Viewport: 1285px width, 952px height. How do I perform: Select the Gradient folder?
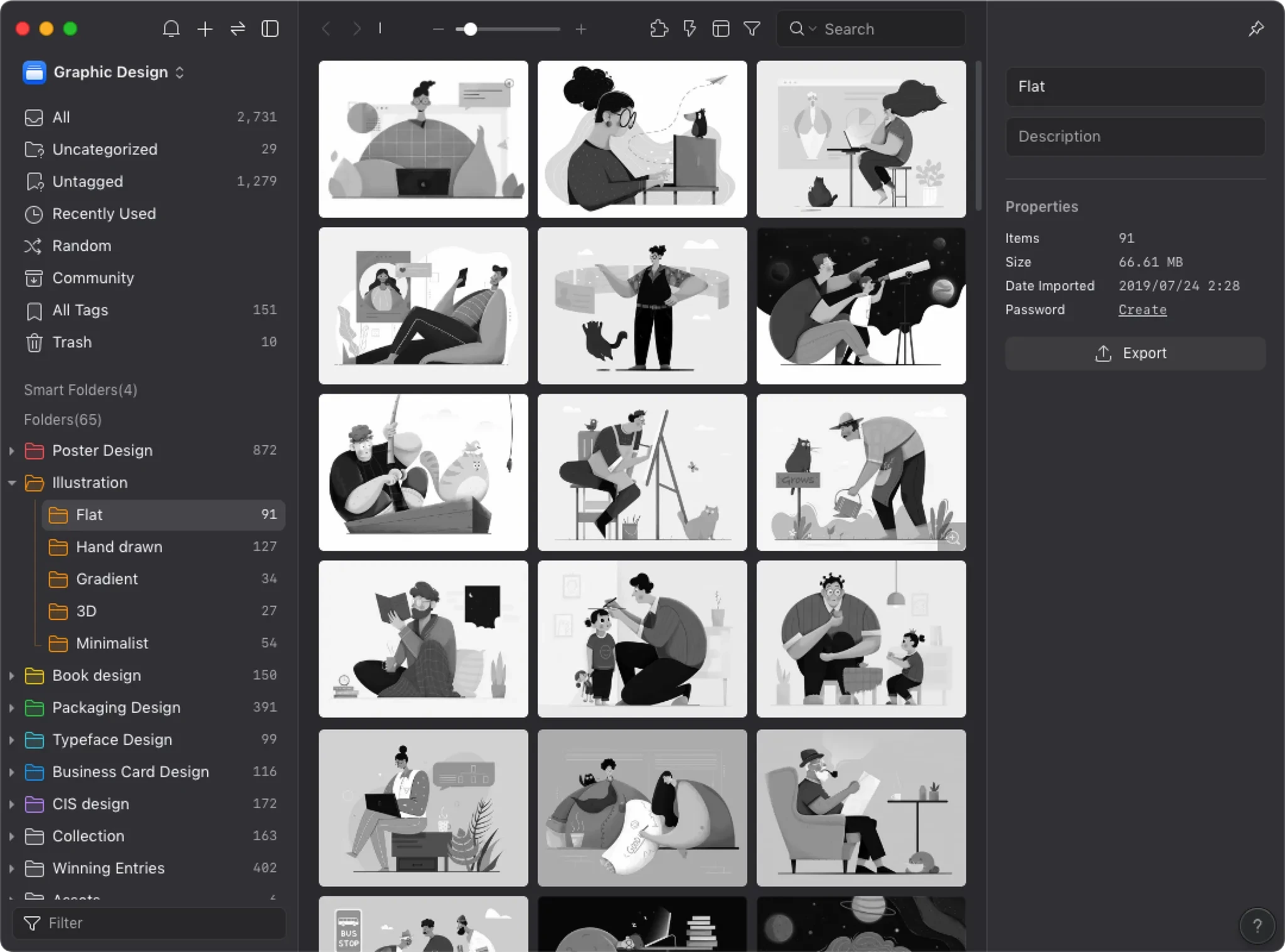tap(163, 579)
